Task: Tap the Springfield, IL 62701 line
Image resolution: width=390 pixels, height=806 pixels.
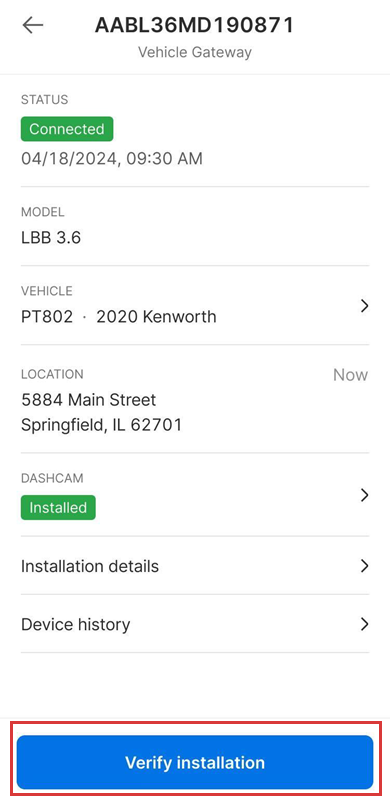Action: pyautogui.click(x=101, y=425)
